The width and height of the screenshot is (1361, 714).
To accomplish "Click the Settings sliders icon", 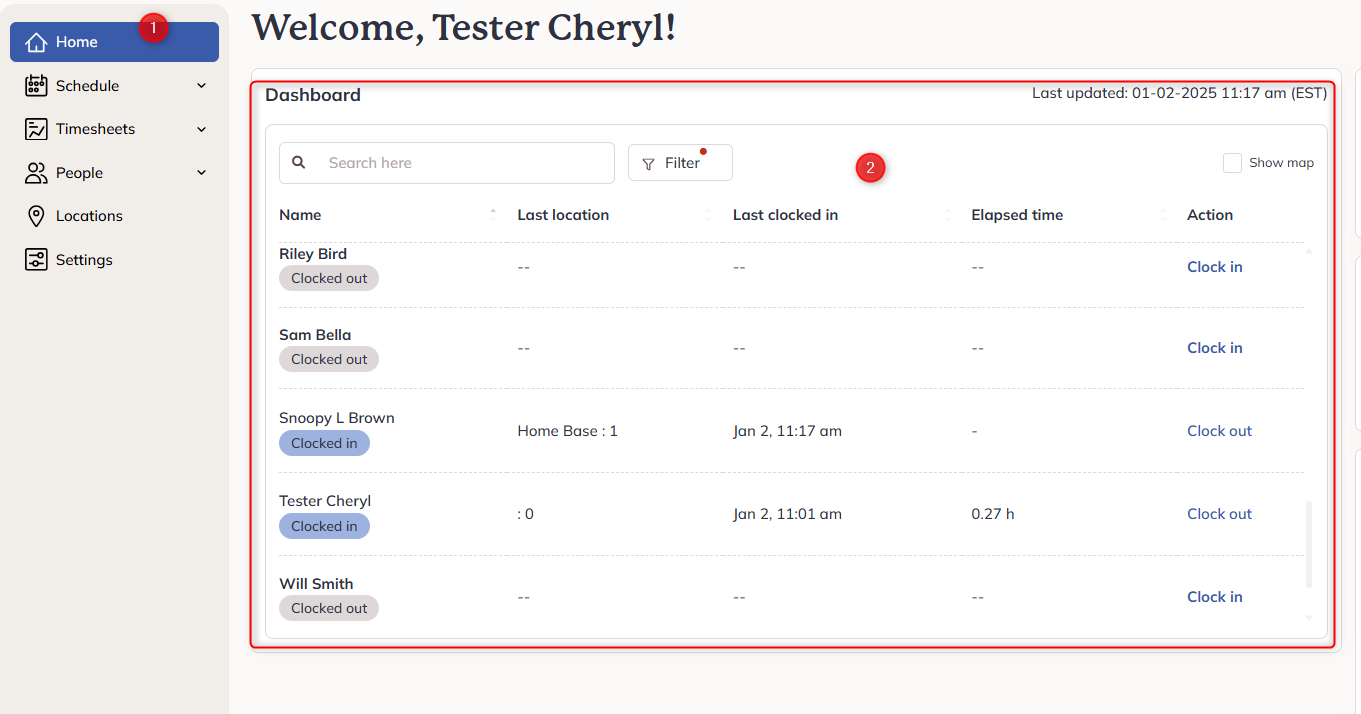I will pyautogui.click(x=36, y=260).
